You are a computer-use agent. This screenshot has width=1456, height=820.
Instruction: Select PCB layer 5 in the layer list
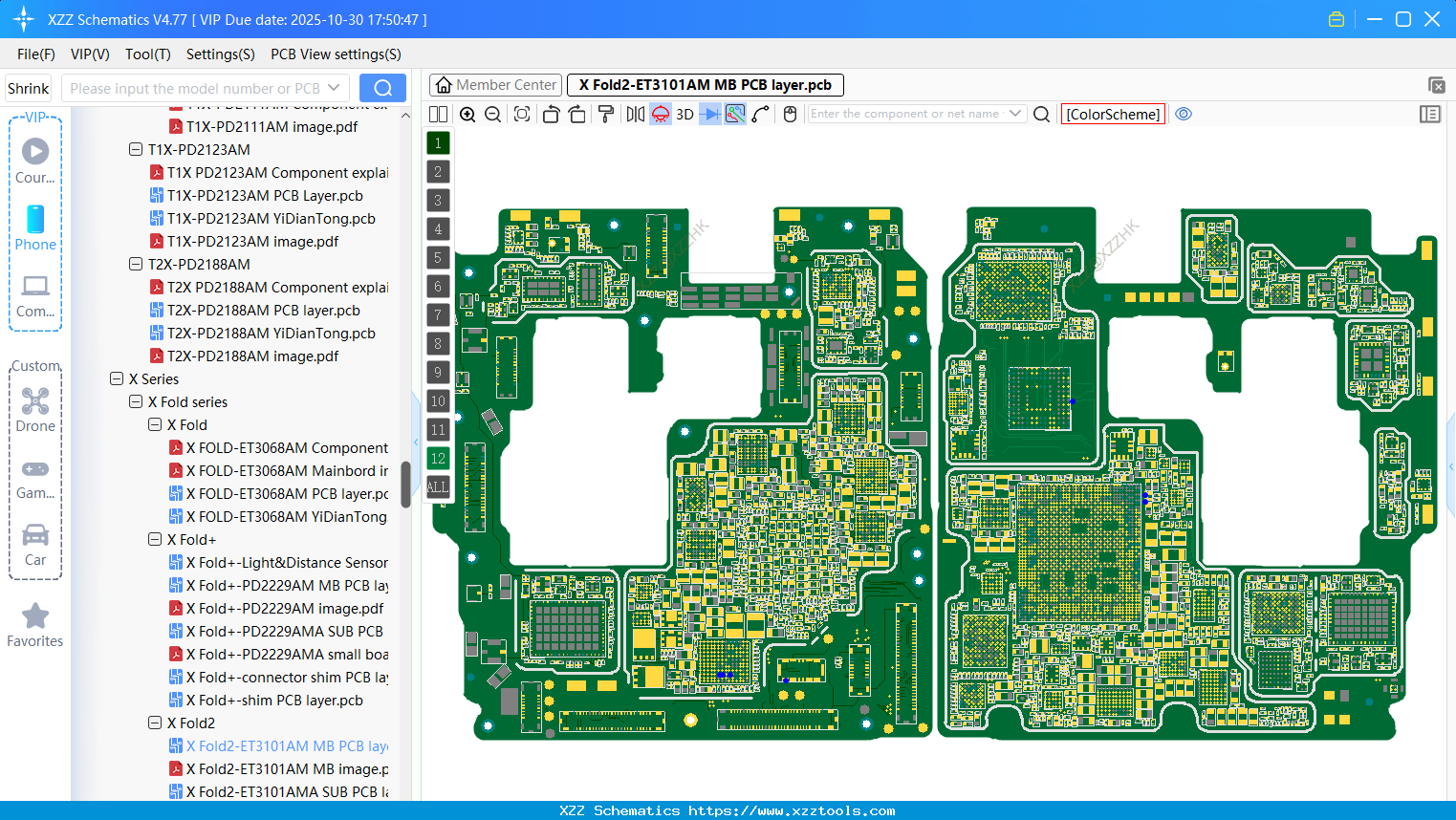point(438,257)
